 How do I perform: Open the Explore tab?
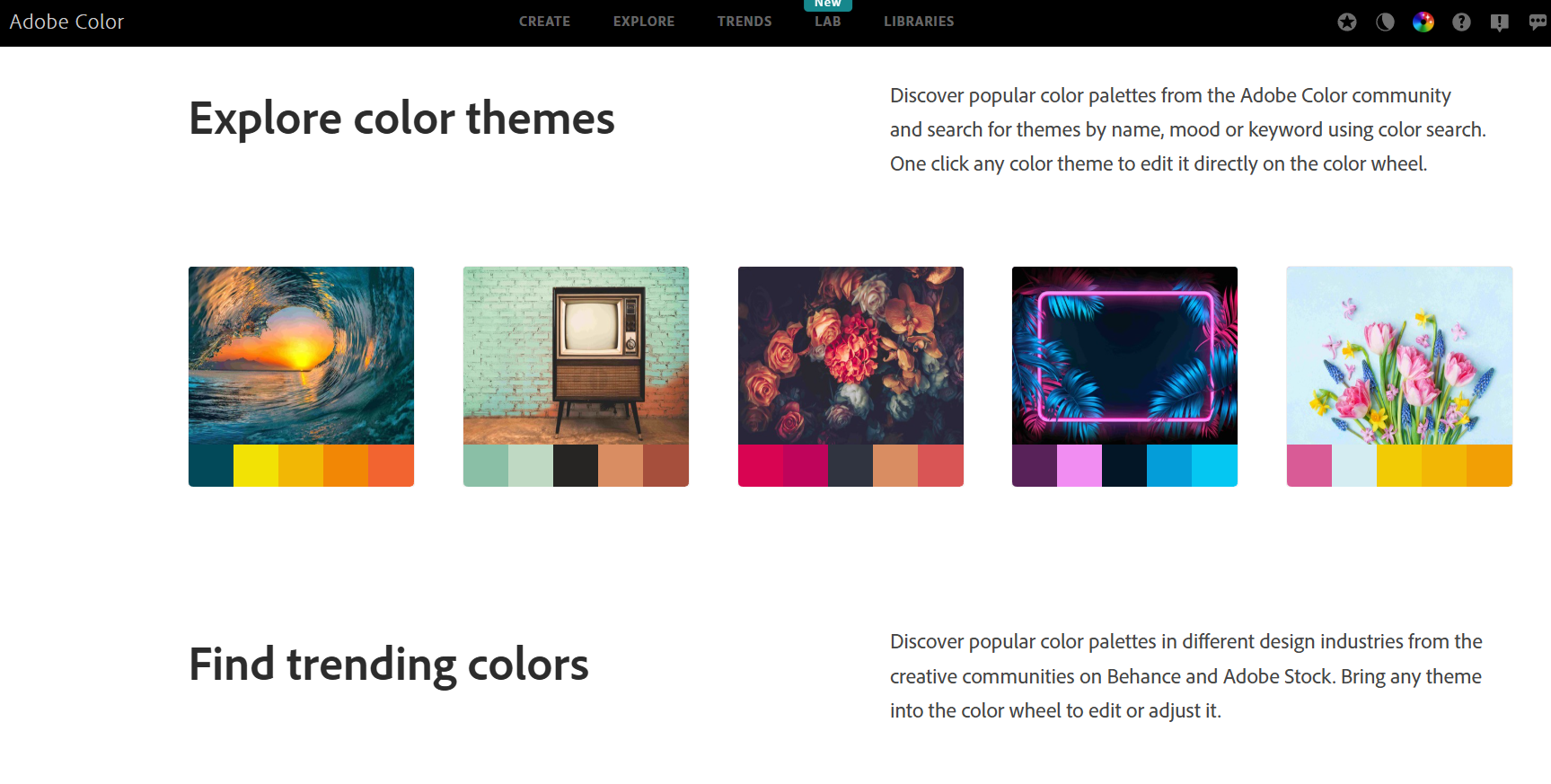(x=644, y=22)
